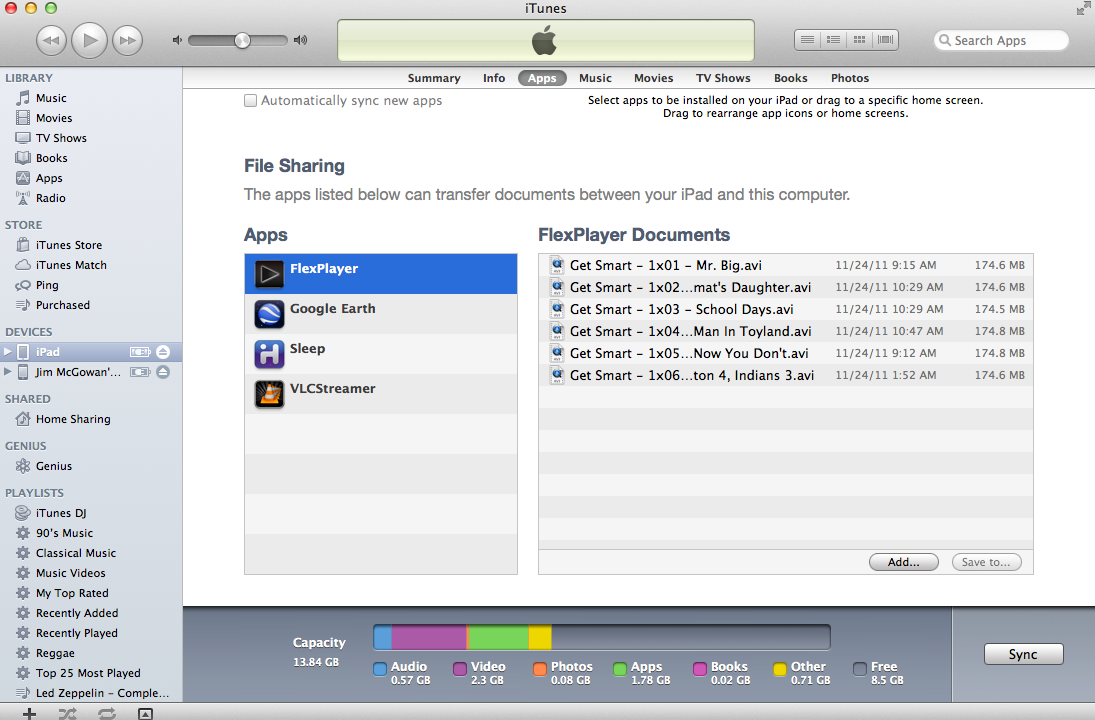This screenshot has height=720, width=1095.
Task: Expand the iPad device disclosure triangle
Action: click(8, 352)
